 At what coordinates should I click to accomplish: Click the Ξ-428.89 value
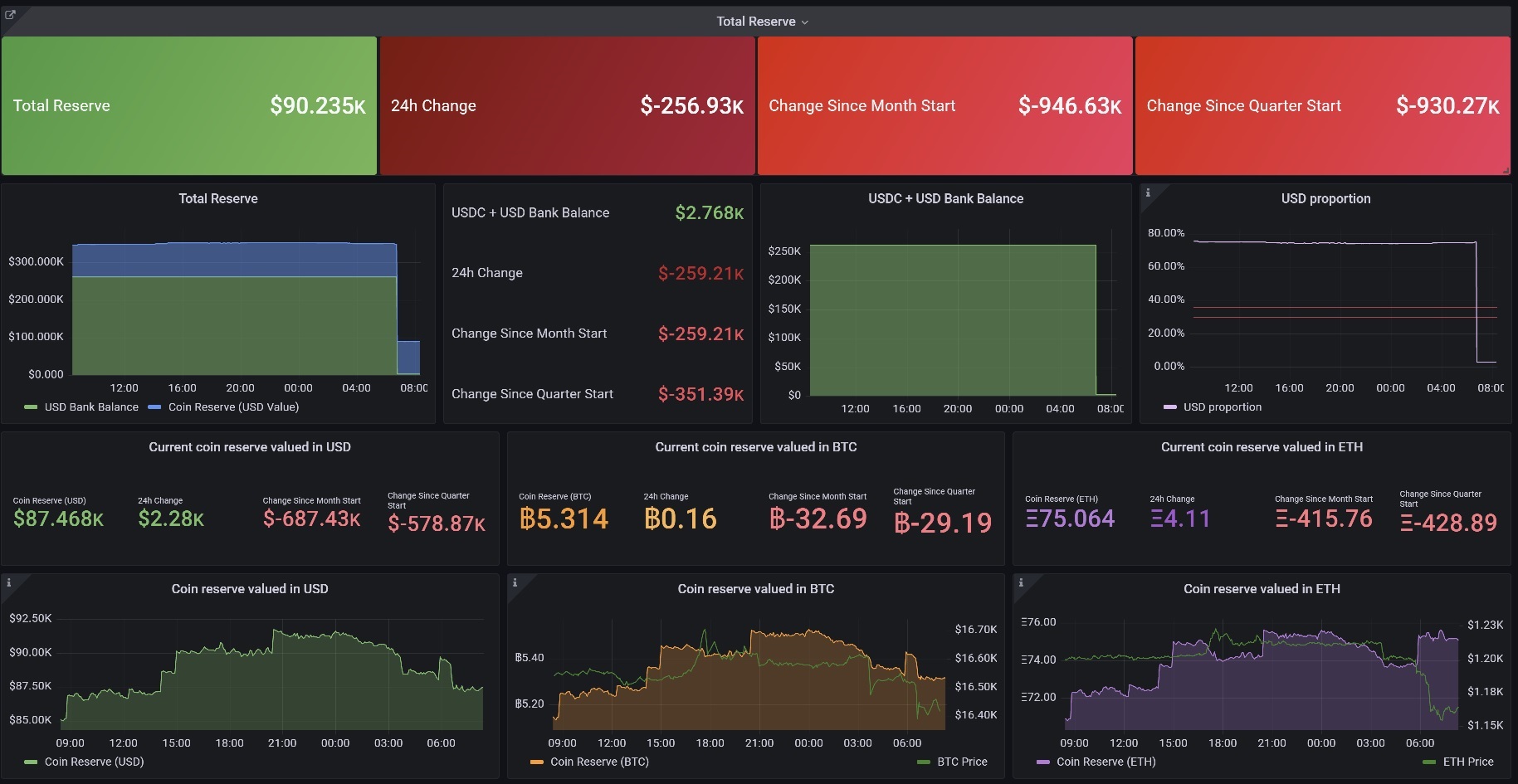(x=1448, y=523)
